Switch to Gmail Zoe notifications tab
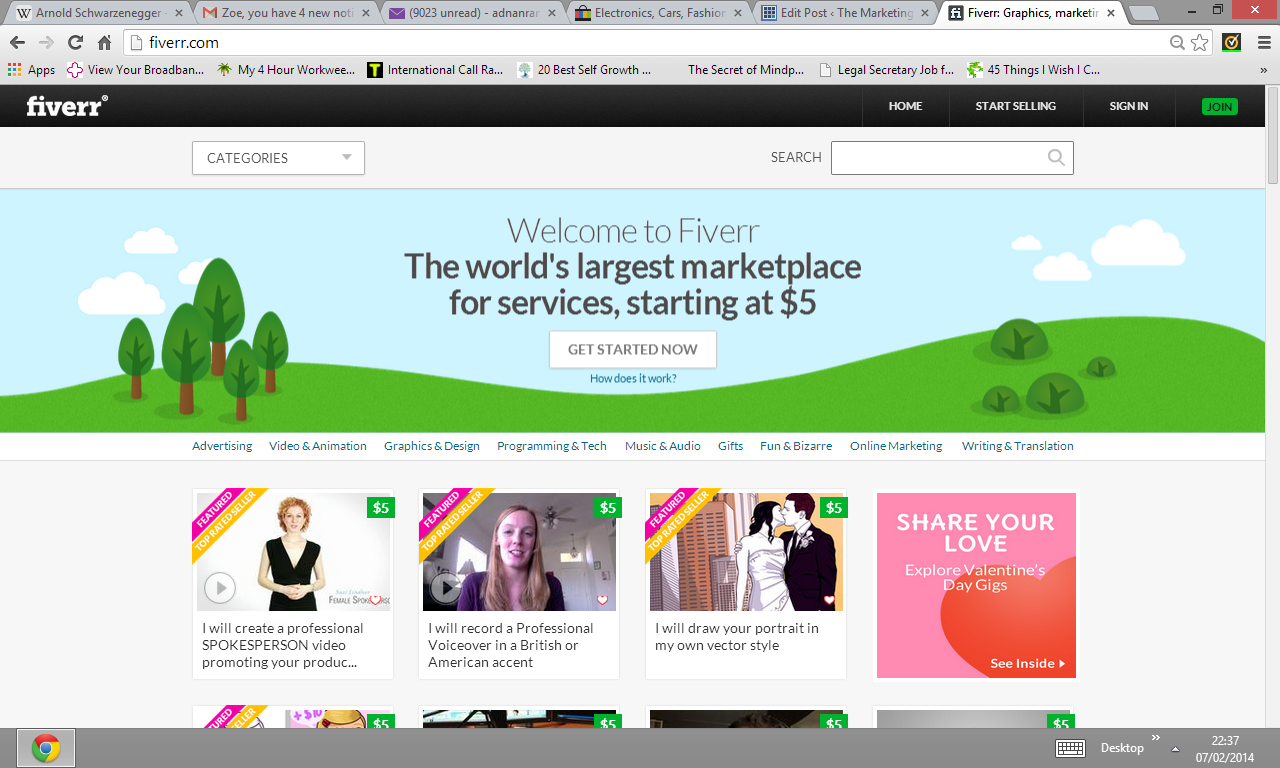1280x768 pixels. pos(283,14)
